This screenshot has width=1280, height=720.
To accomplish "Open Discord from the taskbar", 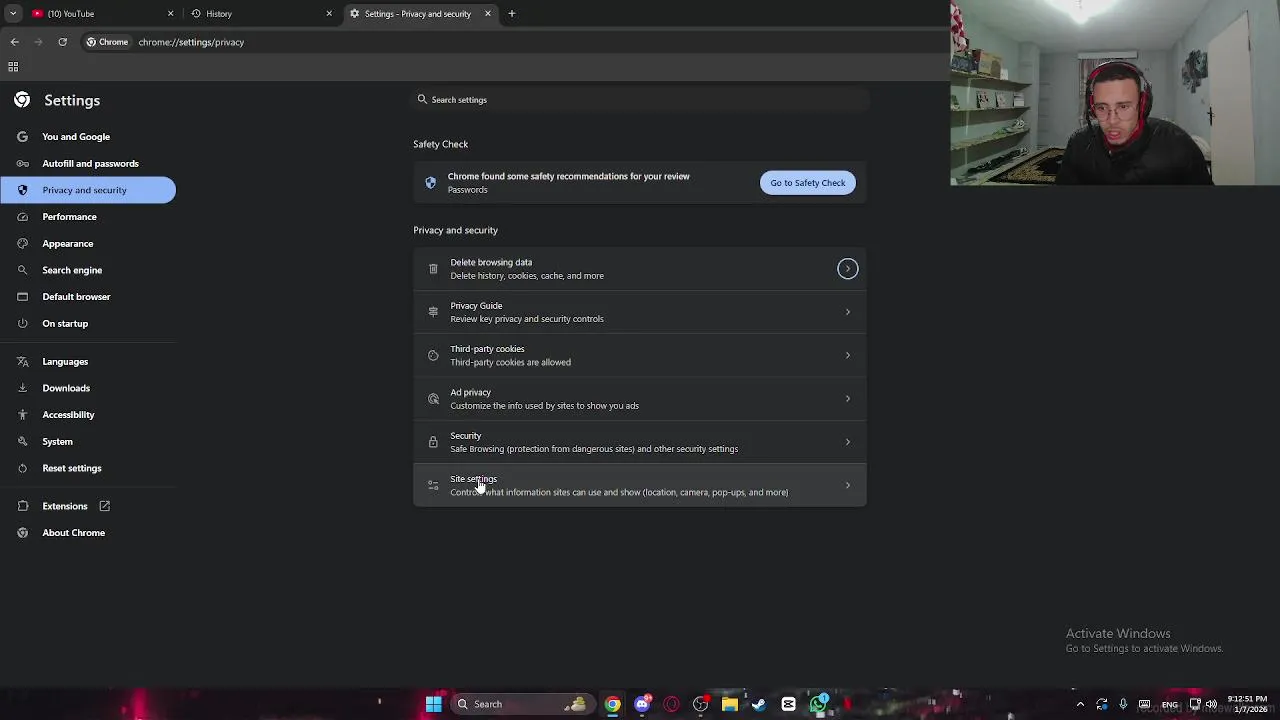I will pyautogui.click(x=642, y=704).
